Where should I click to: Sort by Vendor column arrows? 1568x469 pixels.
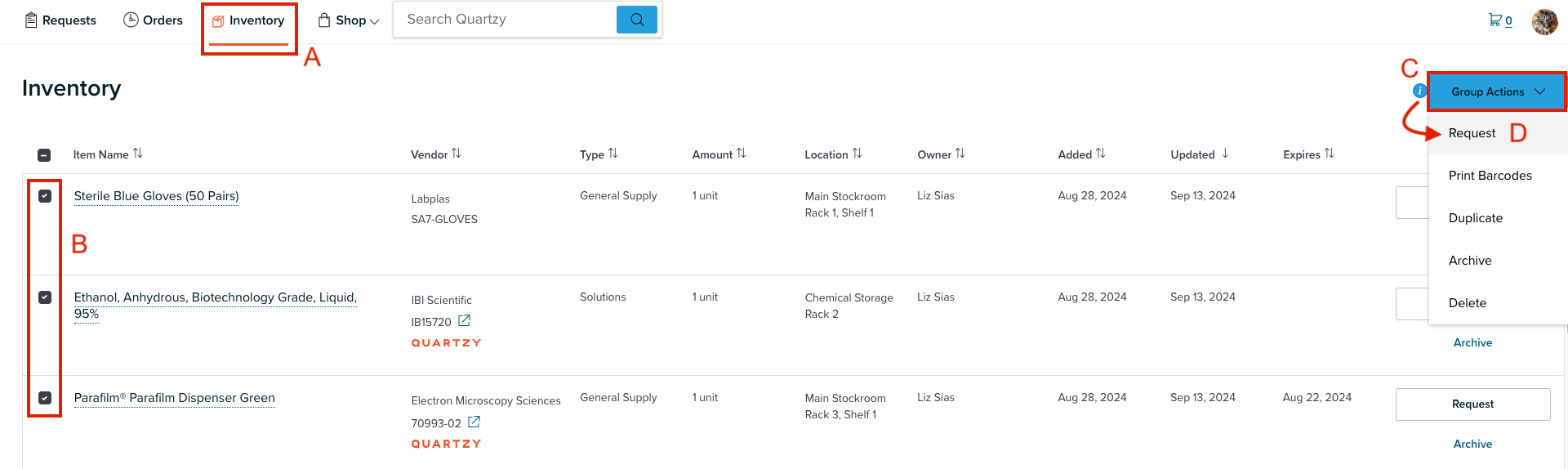[x=457, y=154]
